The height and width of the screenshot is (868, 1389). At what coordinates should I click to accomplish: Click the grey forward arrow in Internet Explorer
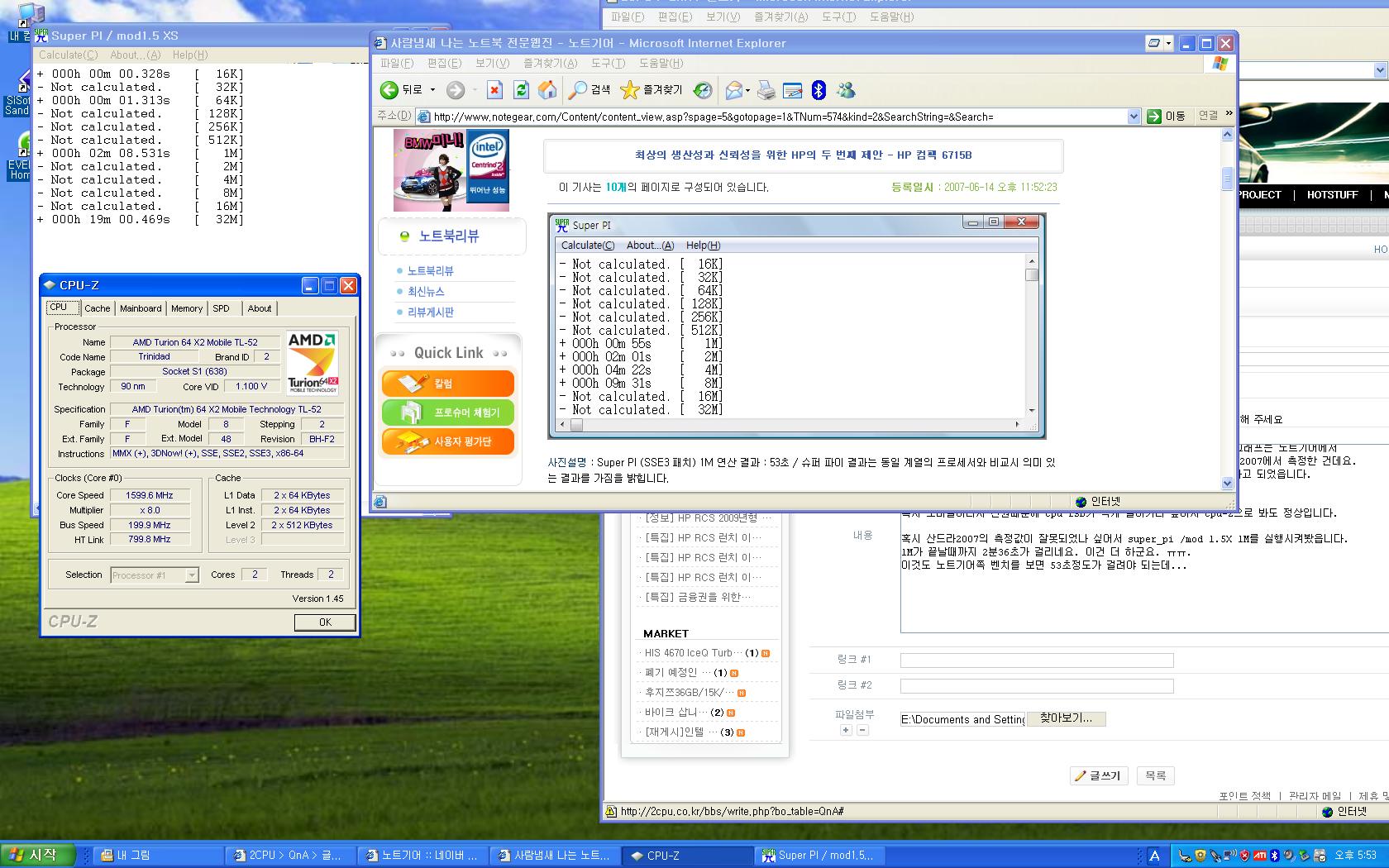coord(456,90)
